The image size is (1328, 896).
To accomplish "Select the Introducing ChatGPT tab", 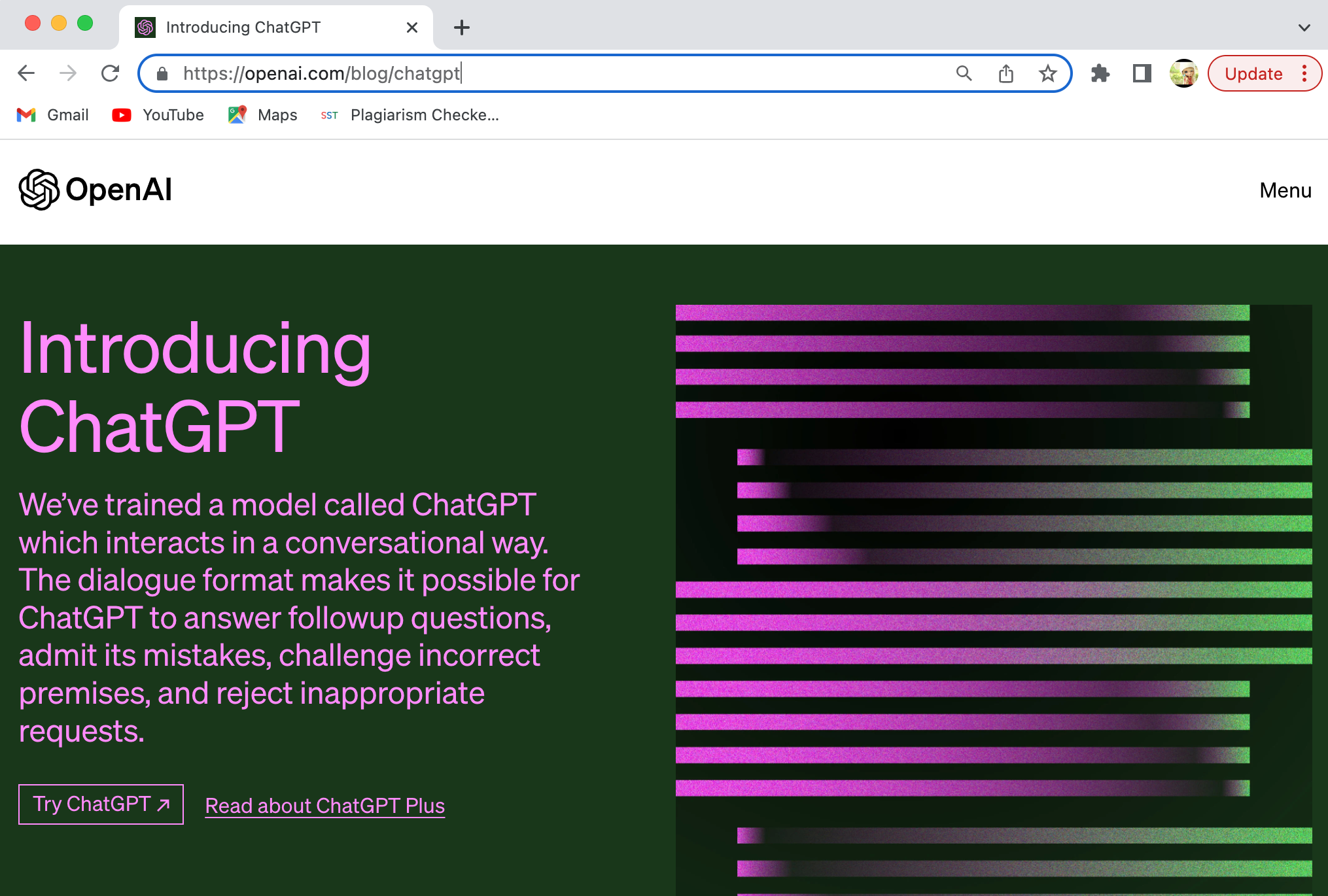I will pyautogui.click(x=275, y=27).
